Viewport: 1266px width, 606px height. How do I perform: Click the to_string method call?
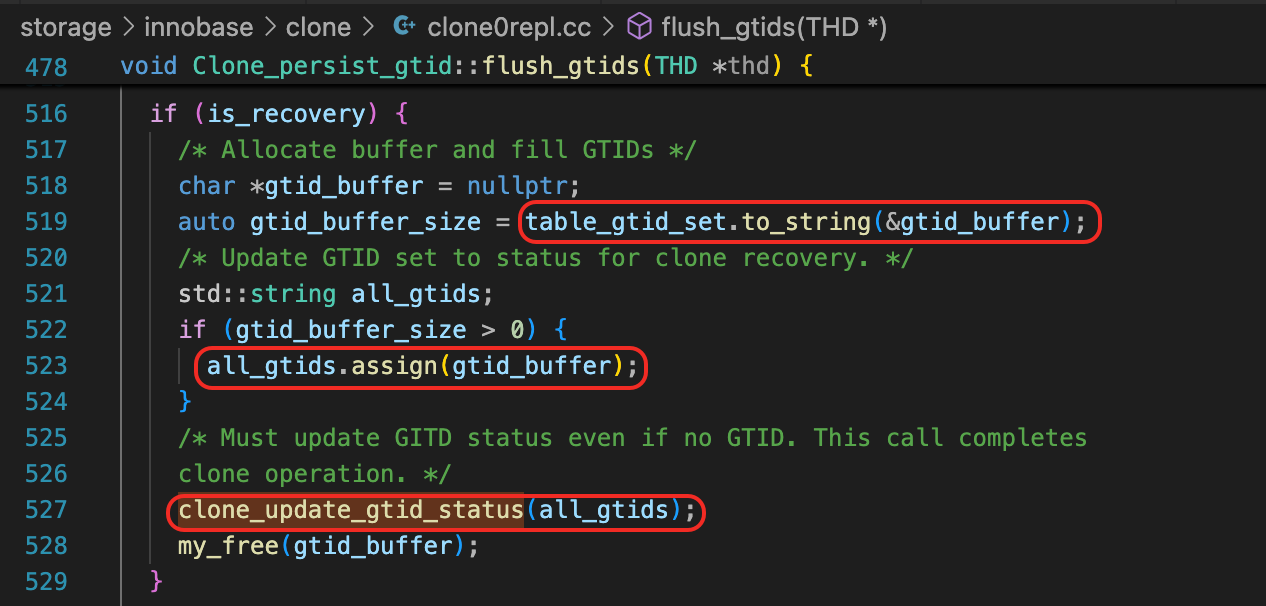point(792,222)
